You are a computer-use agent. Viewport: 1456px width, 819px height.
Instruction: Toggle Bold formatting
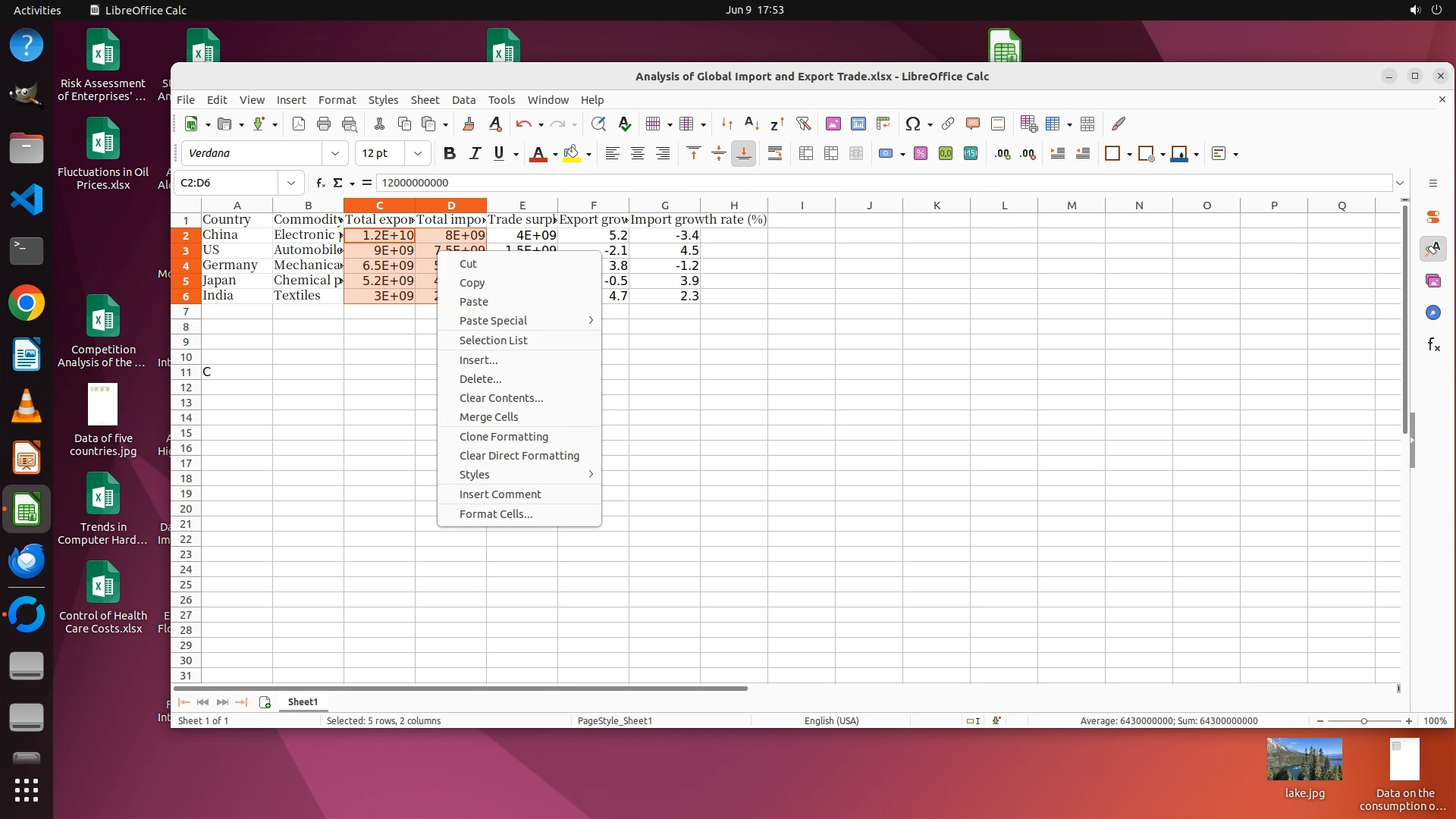click(x=450, y=154)
